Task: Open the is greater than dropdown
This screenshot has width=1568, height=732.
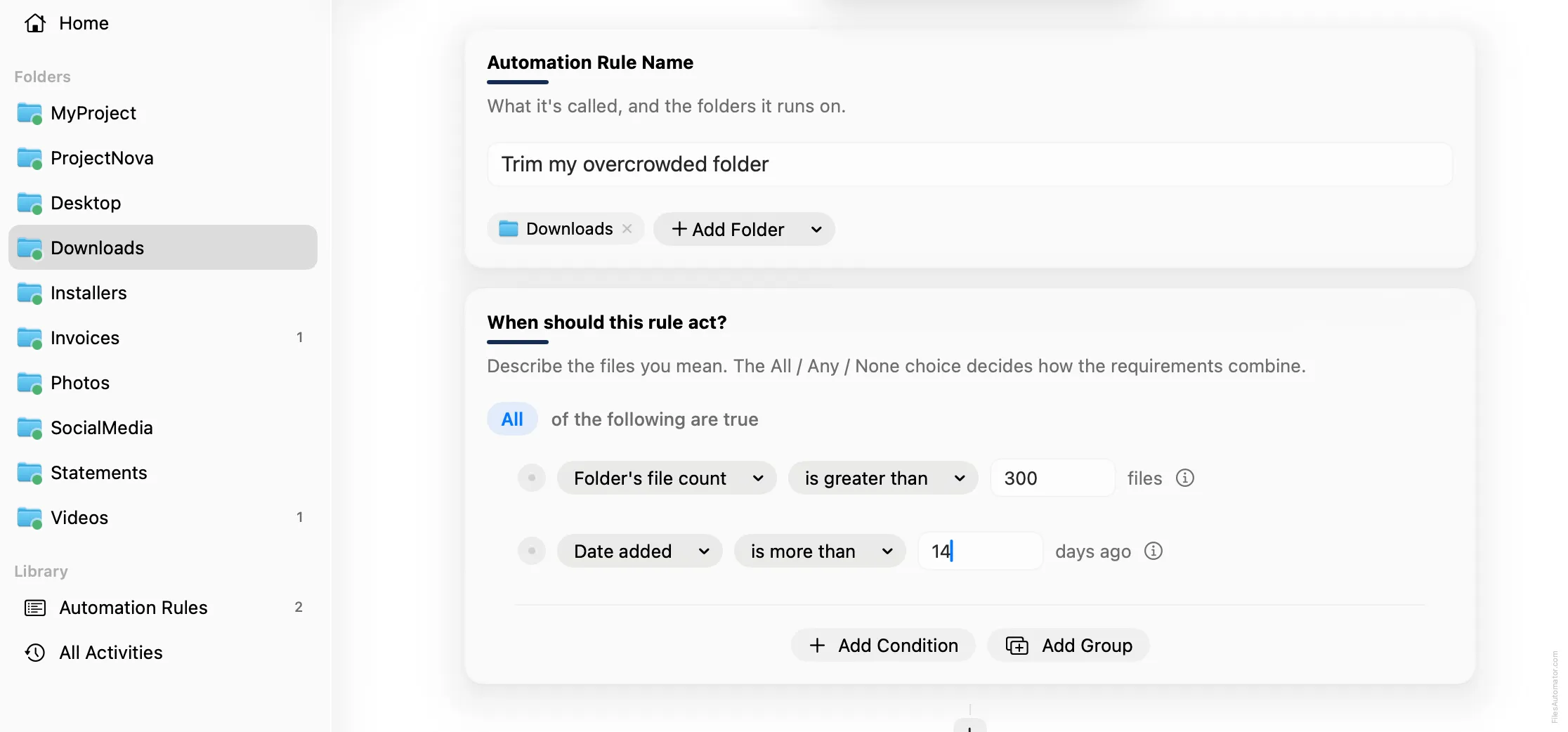Action: (883, 478)
